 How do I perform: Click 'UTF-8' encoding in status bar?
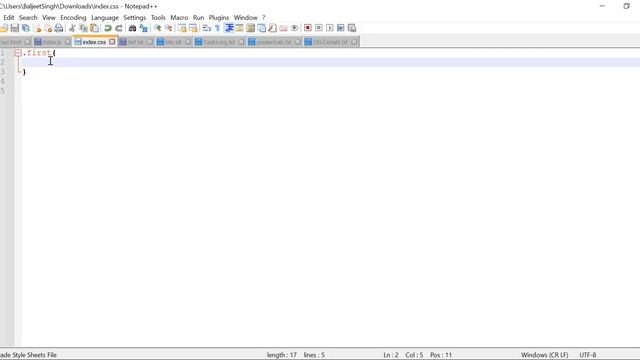588,355
